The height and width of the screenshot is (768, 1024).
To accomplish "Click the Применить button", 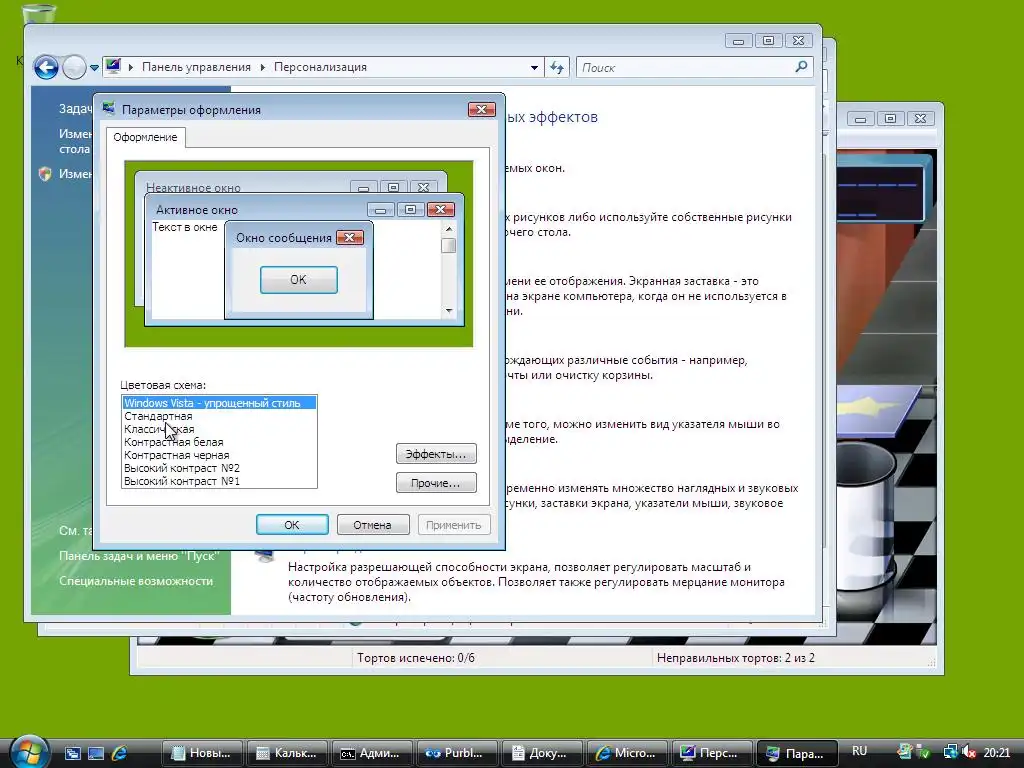I will pos(454,524).
